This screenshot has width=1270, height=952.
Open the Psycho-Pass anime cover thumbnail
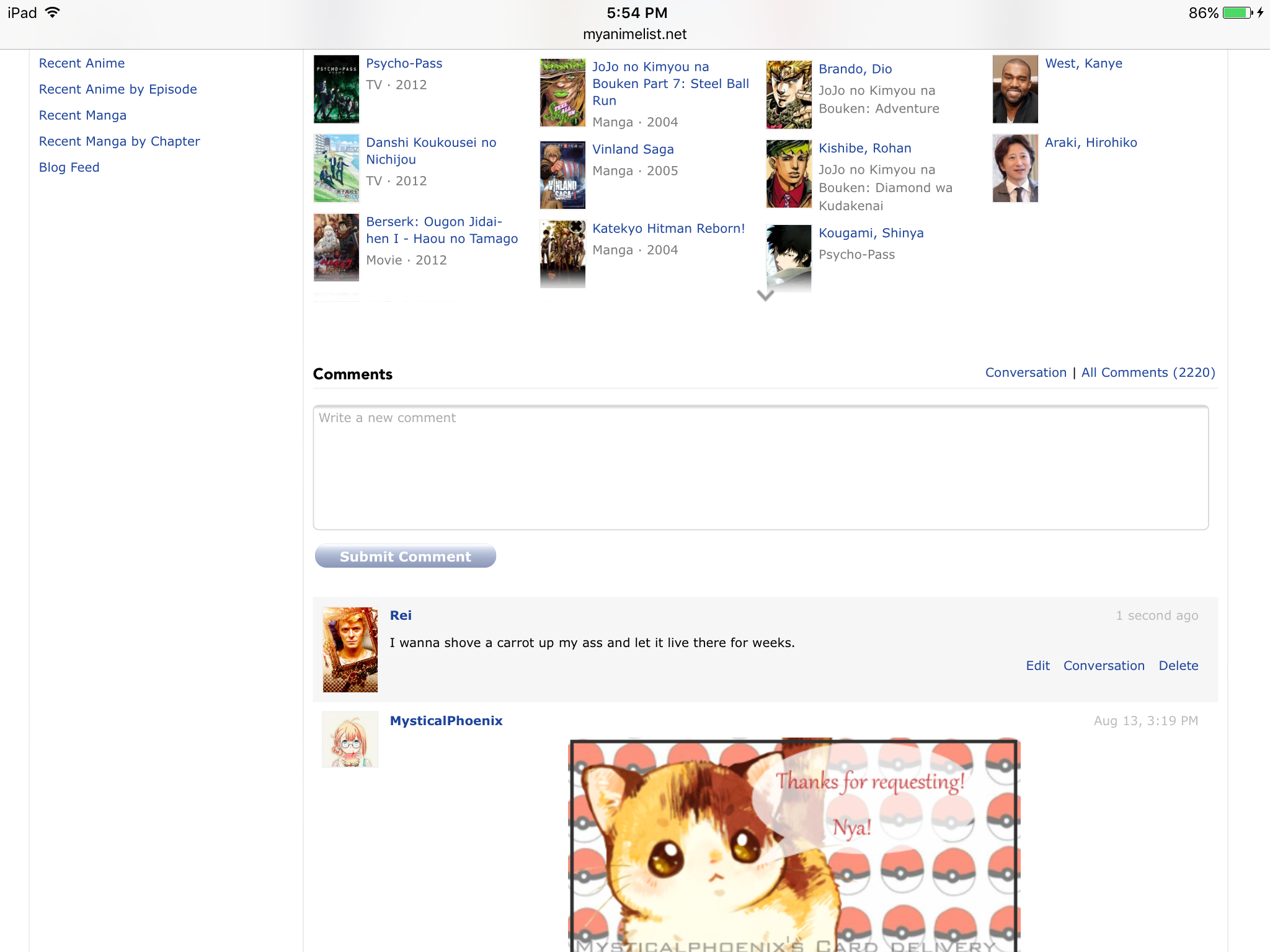(x=336, y=89)
